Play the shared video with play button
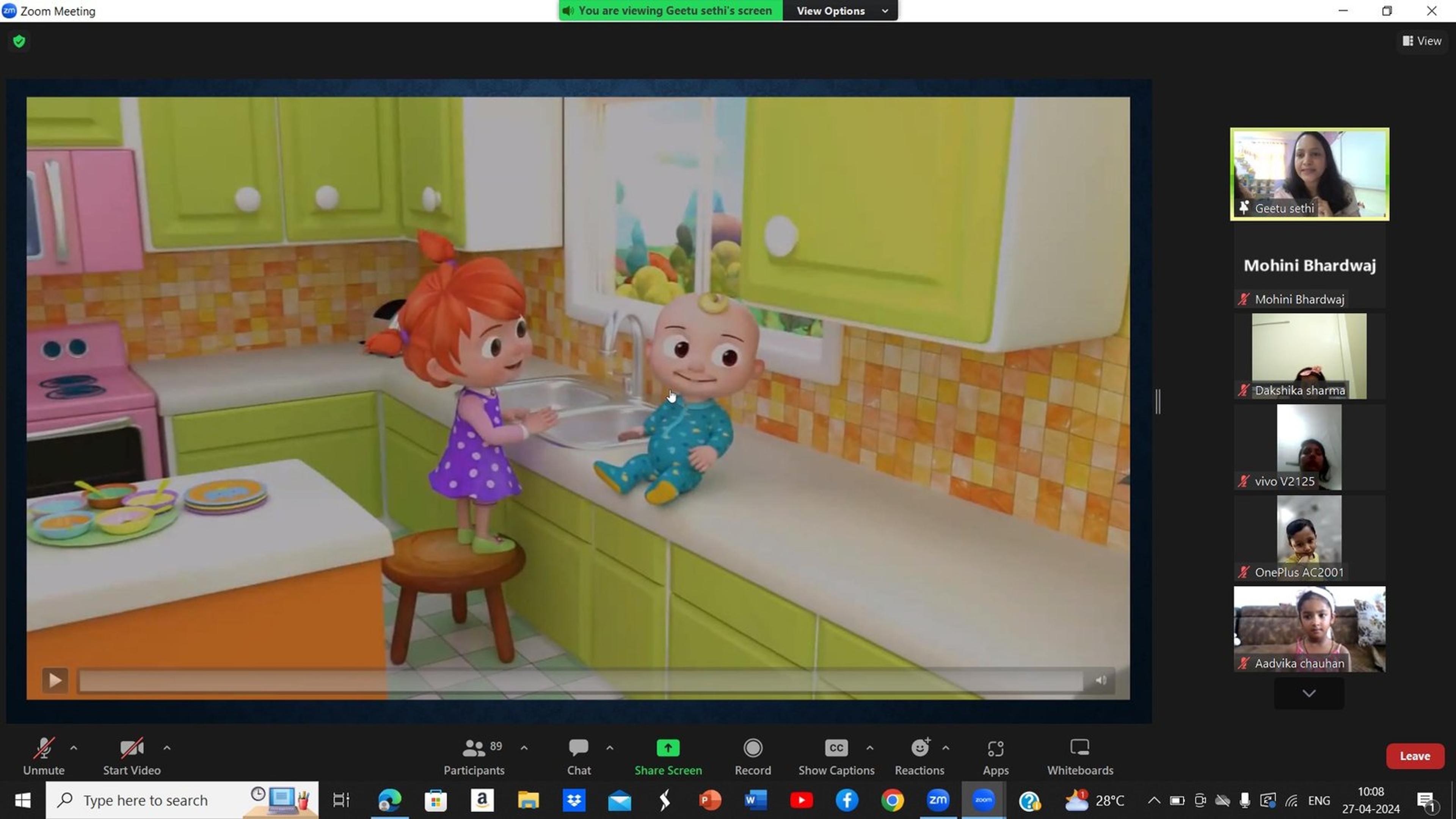This screenshot has width=1456, height=819. click(x=55, y=680)
